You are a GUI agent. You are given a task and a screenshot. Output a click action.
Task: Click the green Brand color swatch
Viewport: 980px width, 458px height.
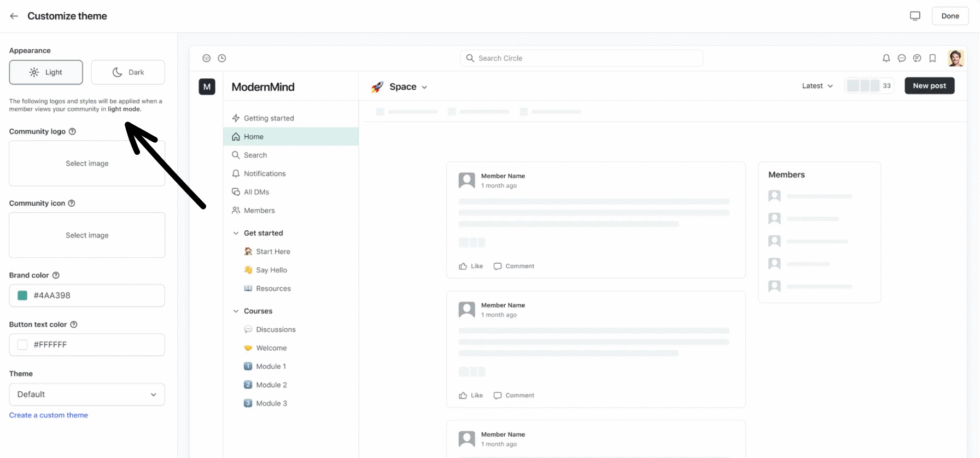pyautogui.click(x=23, y=296)
